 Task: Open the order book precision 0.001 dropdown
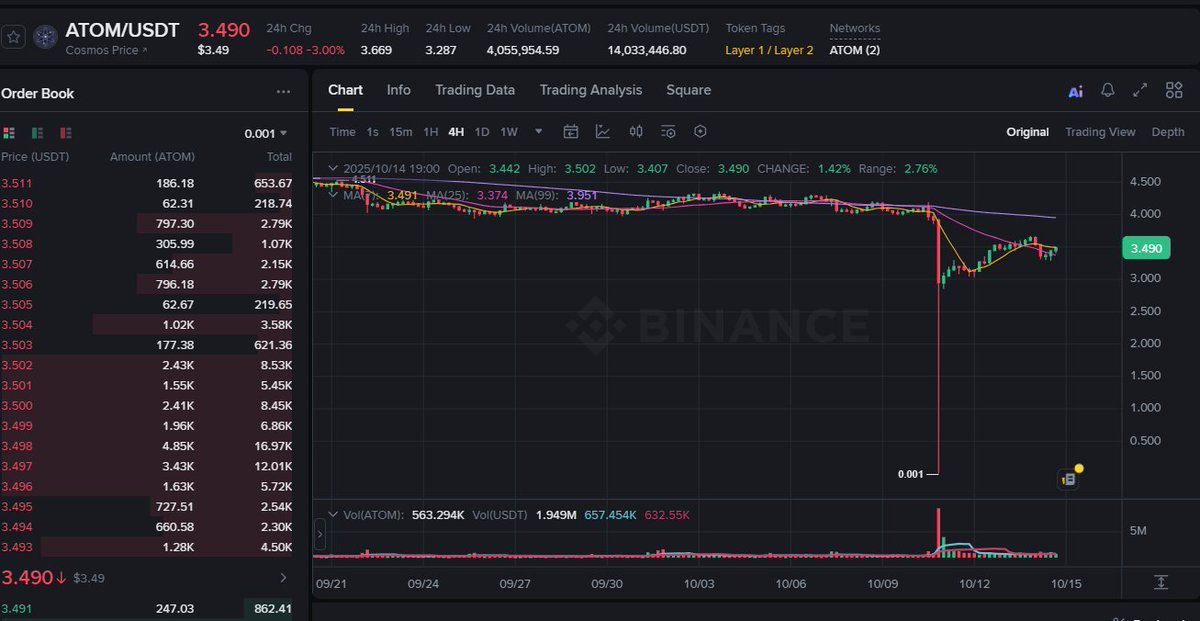click(265, 133)
